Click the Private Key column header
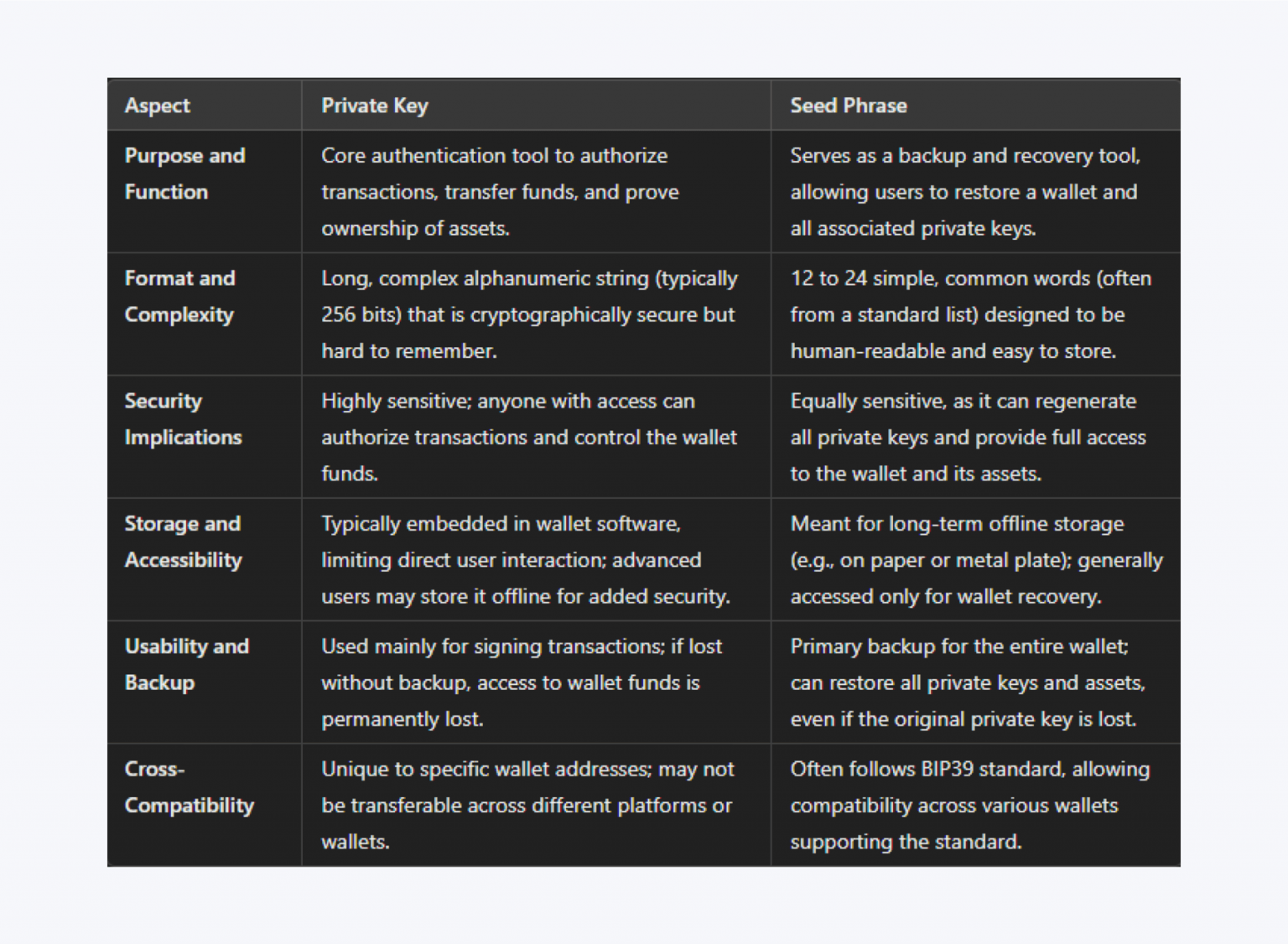 [375, 106]
